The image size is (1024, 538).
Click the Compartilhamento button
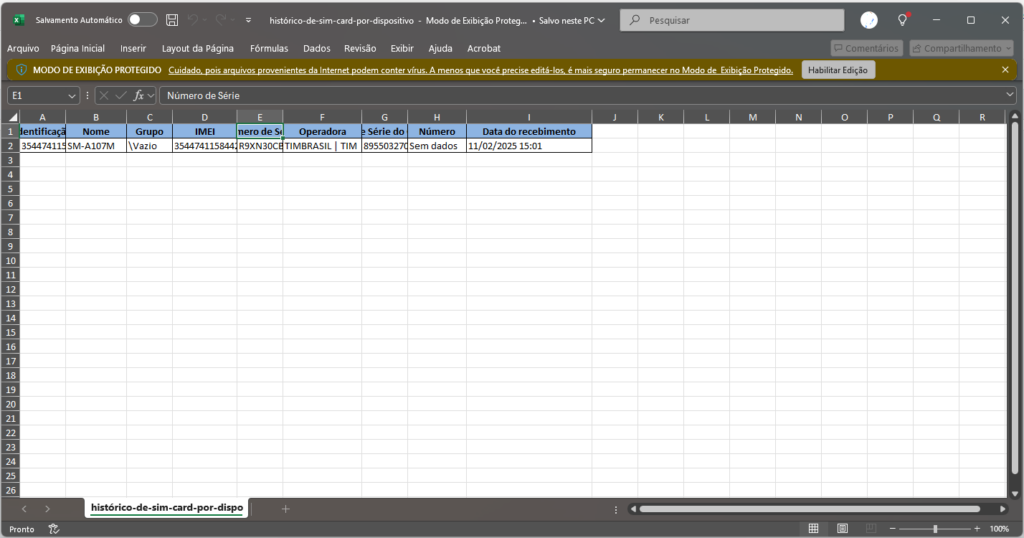[x=961, y=48]
